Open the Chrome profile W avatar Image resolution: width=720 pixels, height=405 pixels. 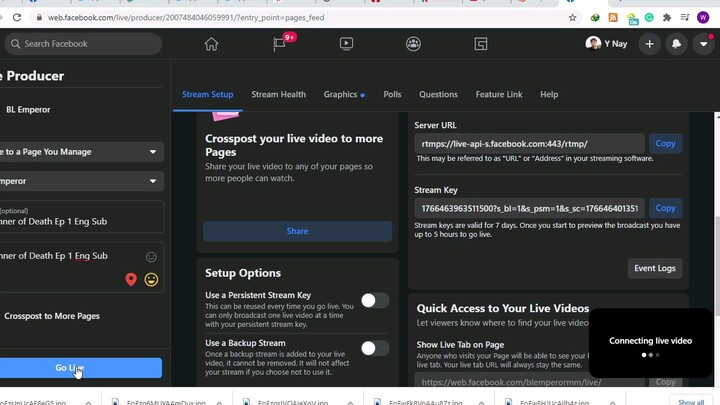703,17
